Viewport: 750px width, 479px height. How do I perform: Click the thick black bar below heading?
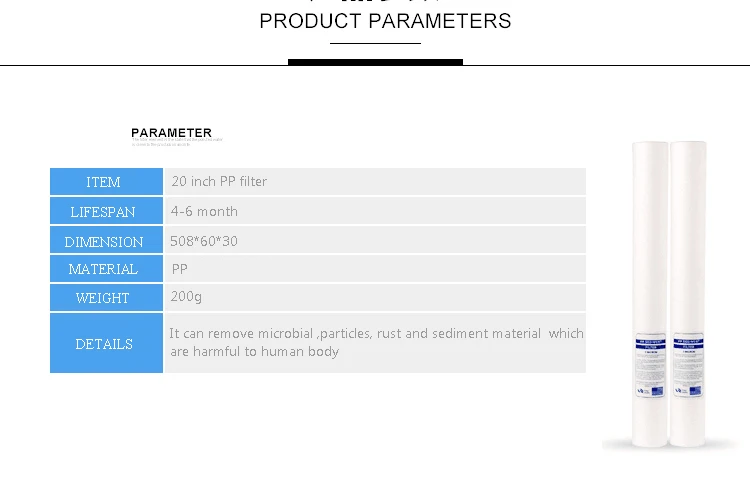375,62
